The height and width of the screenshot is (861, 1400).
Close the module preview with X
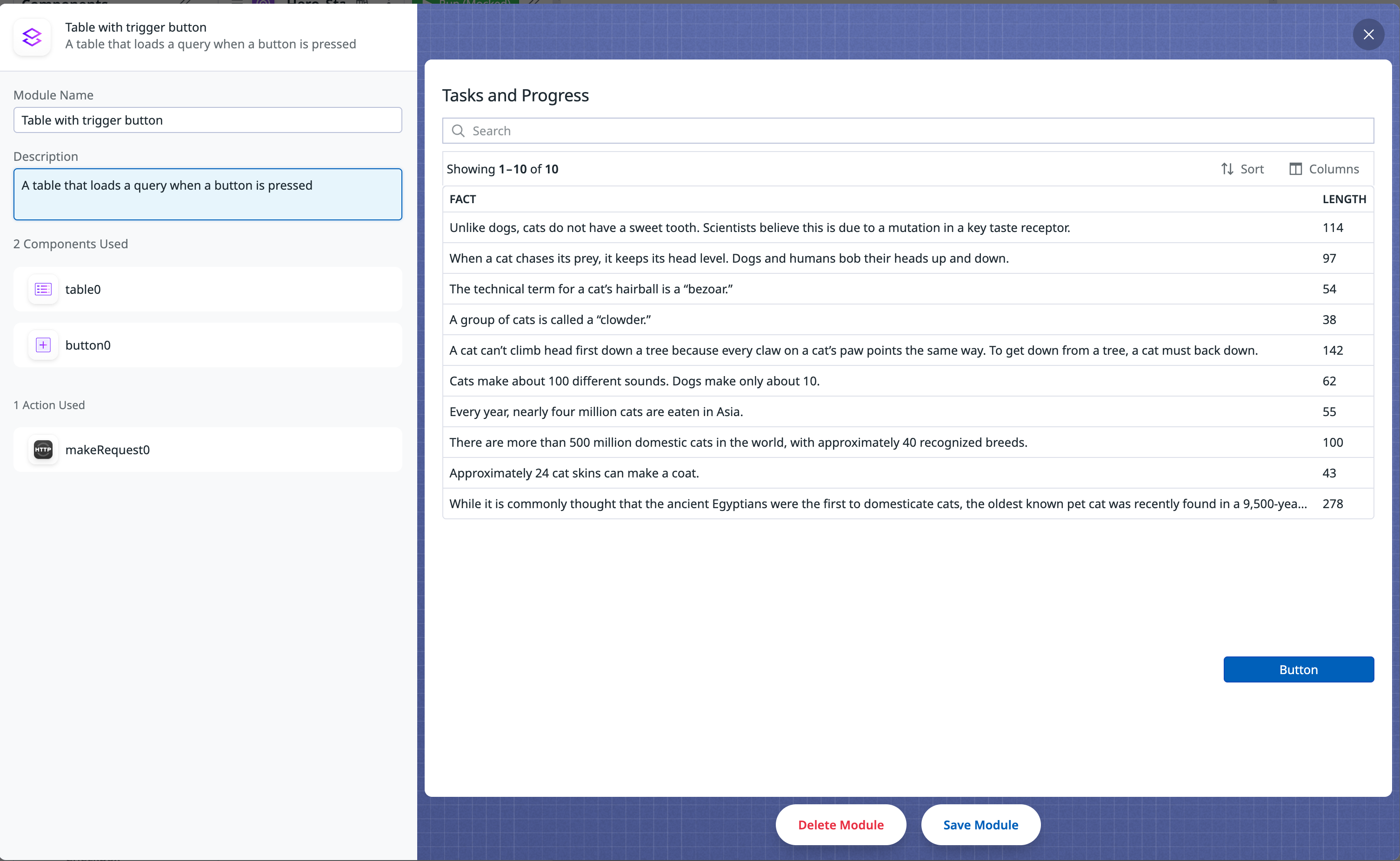[x=1368, y=35]
